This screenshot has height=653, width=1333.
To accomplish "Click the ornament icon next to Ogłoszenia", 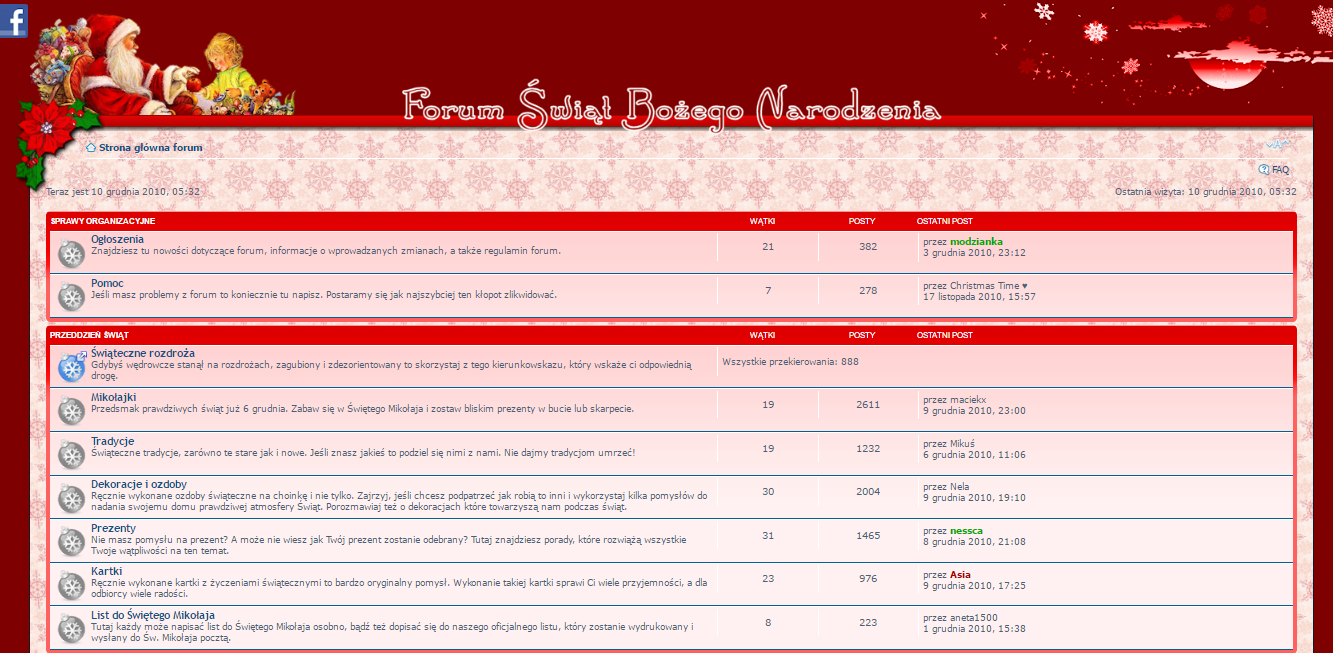I will [71, 254].
